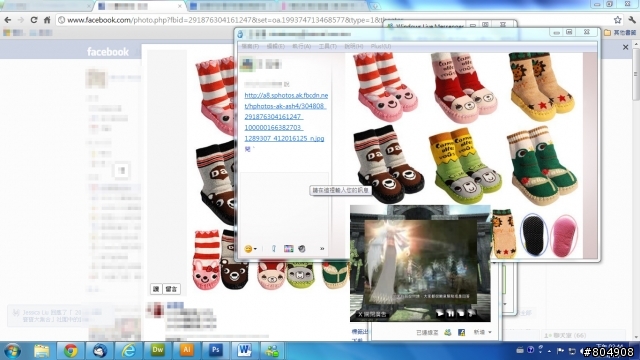Bookmark this page with the star icon
Screen dimensions: 640x360
tap(618, 20)
